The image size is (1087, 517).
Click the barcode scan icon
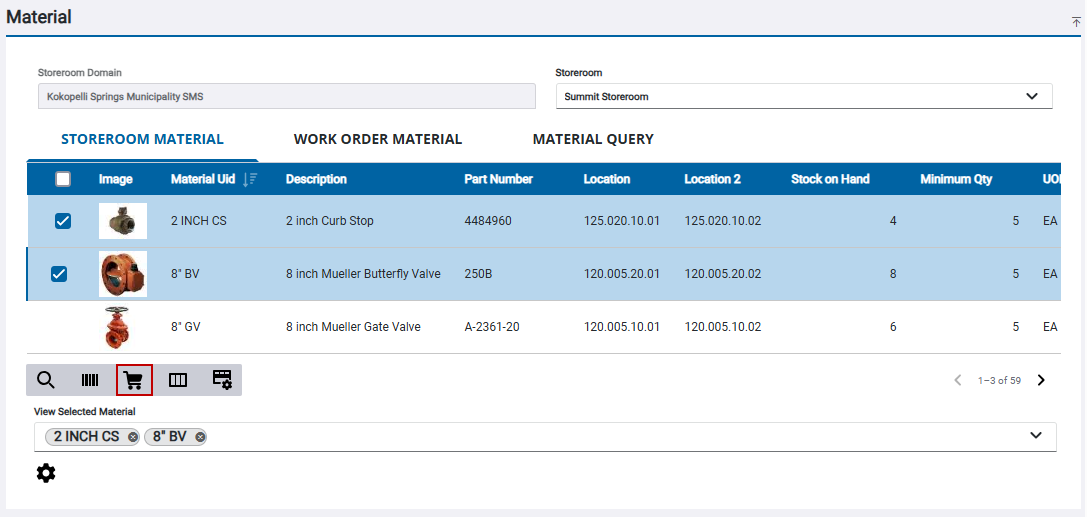(90, 380)
